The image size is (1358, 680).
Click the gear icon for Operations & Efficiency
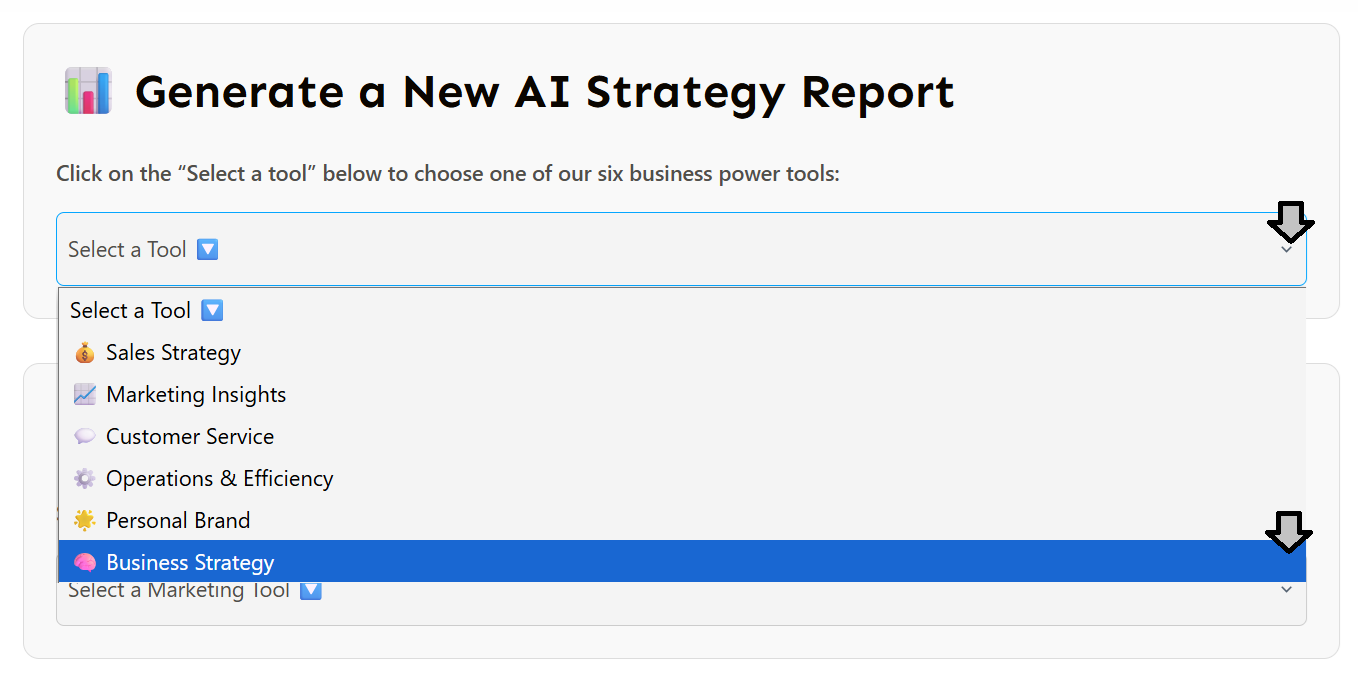point(85,479)
